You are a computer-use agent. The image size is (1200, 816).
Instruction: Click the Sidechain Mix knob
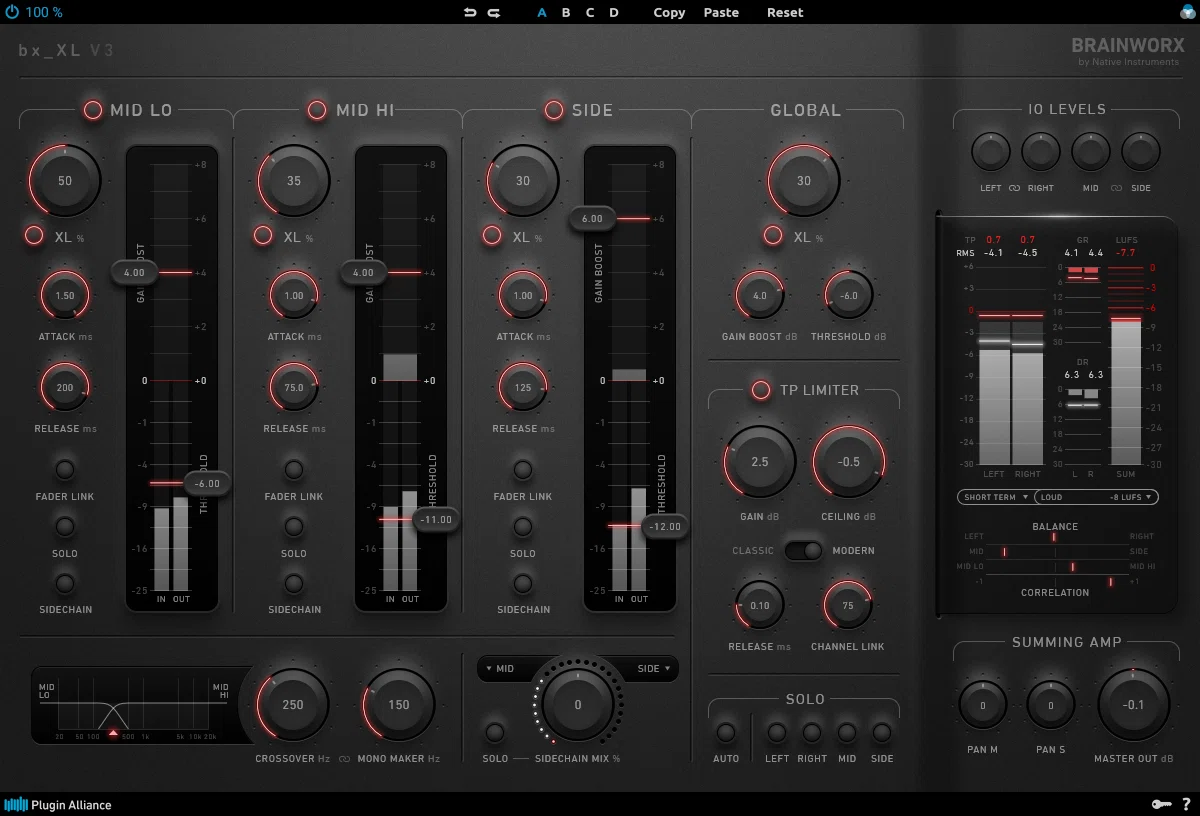(577, 705)
